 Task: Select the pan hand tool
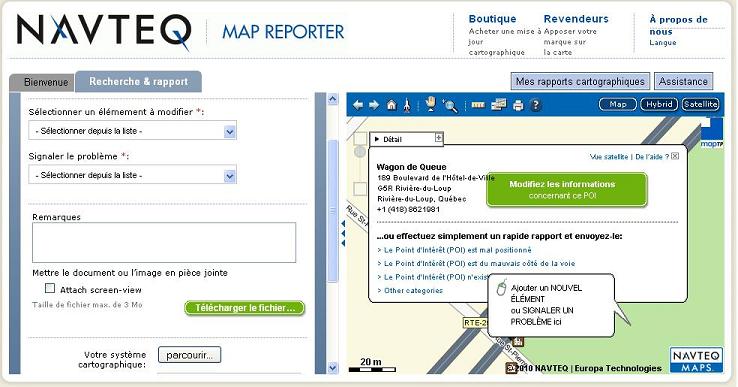tap(431, 104)
